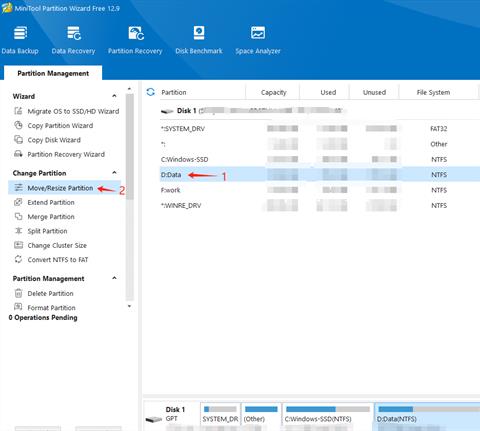Select the Other file system partition row
The image size is (480, 431).
(320, 144)
